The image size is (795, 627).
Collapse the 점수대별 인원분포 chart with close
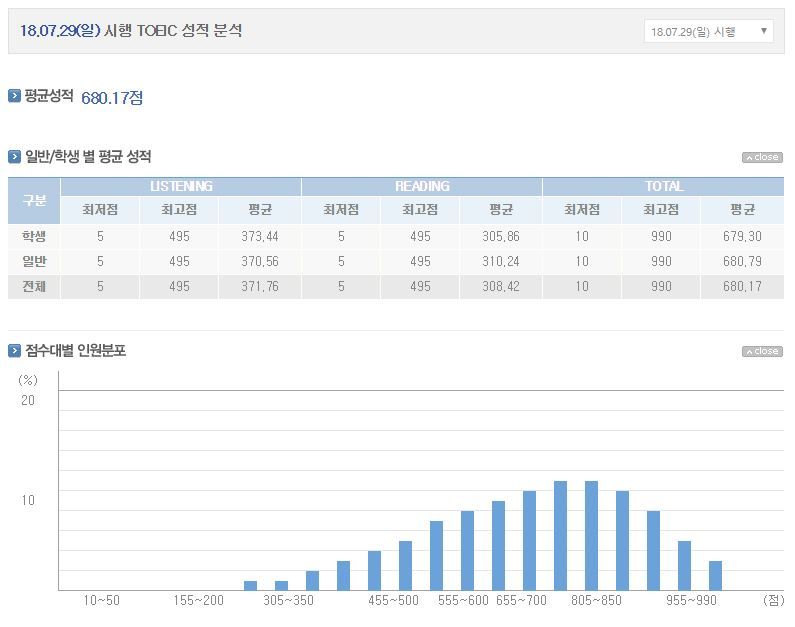point(762,351)
